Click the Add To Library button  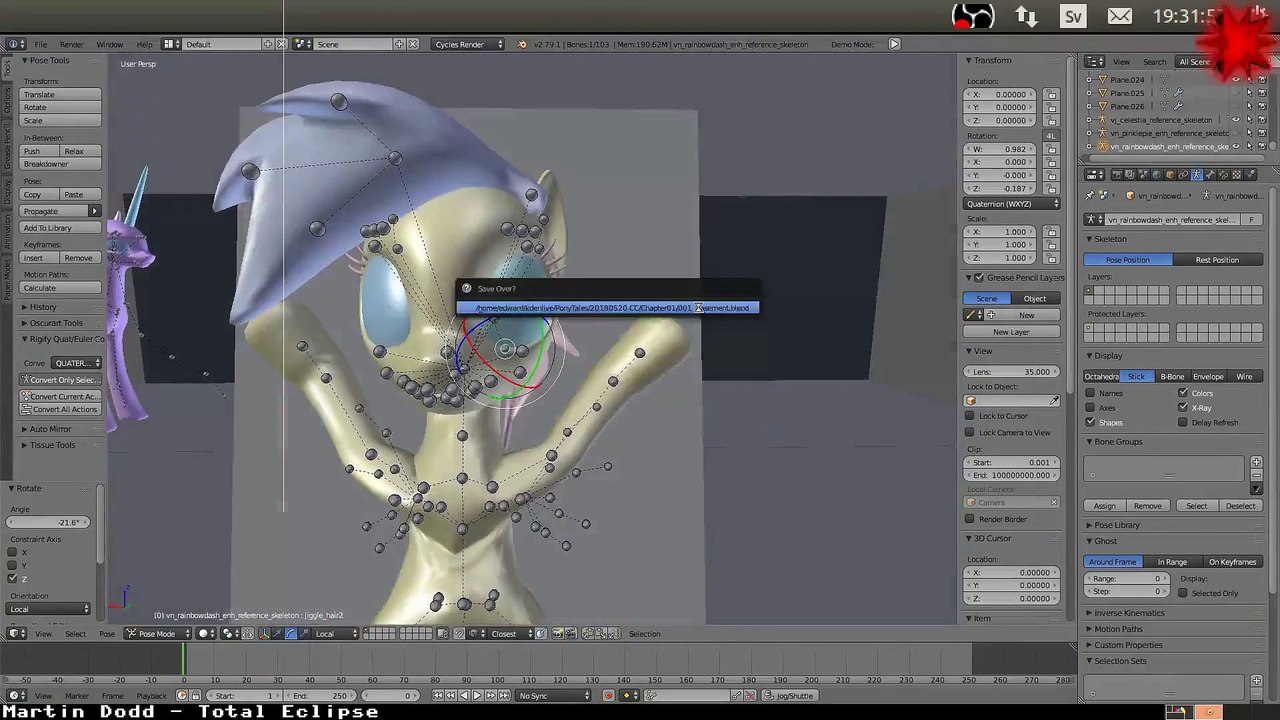(61, 228)
